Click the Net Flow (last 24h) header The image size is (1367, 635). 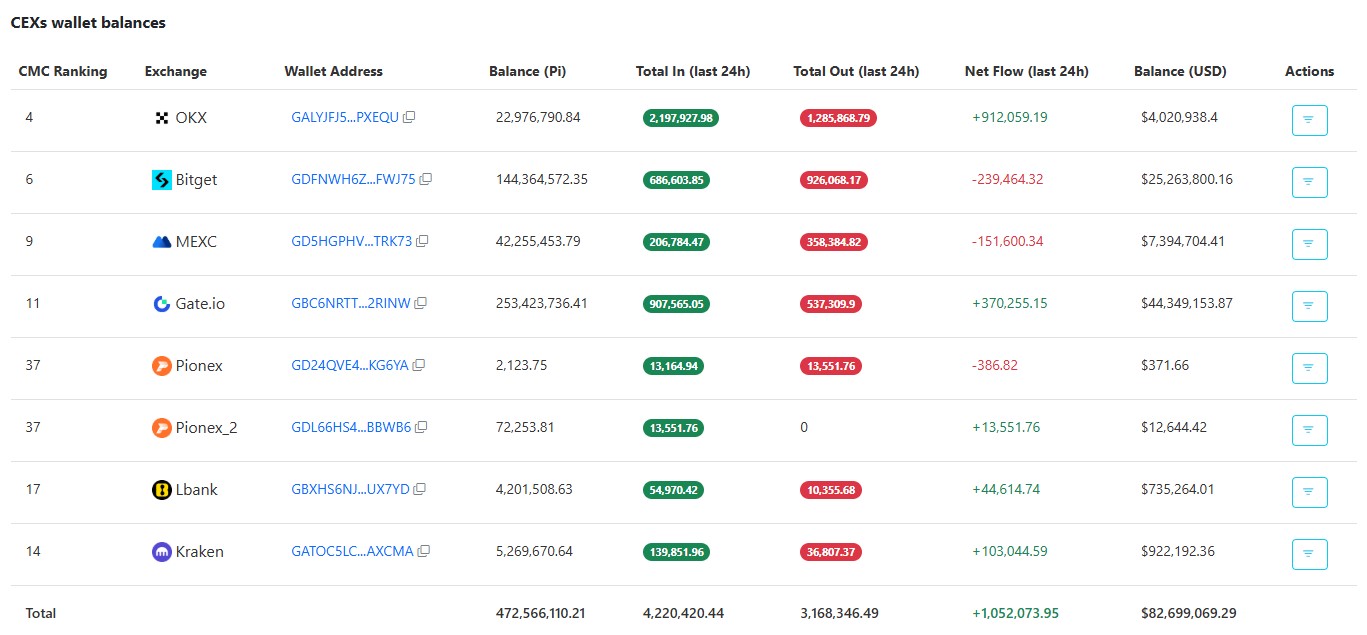1026,71
